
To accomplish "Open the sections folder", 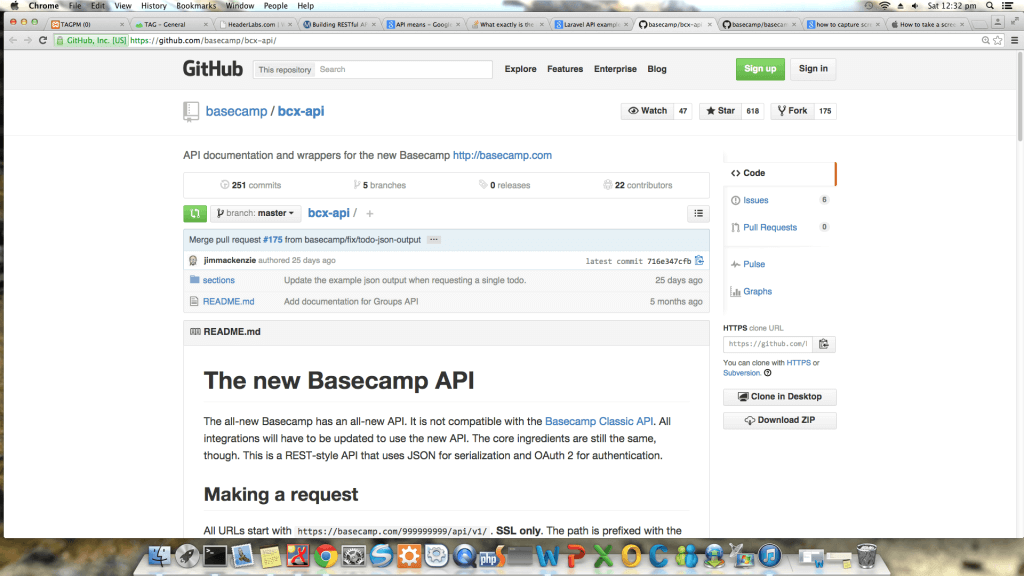I will click(x=219, y=280).
